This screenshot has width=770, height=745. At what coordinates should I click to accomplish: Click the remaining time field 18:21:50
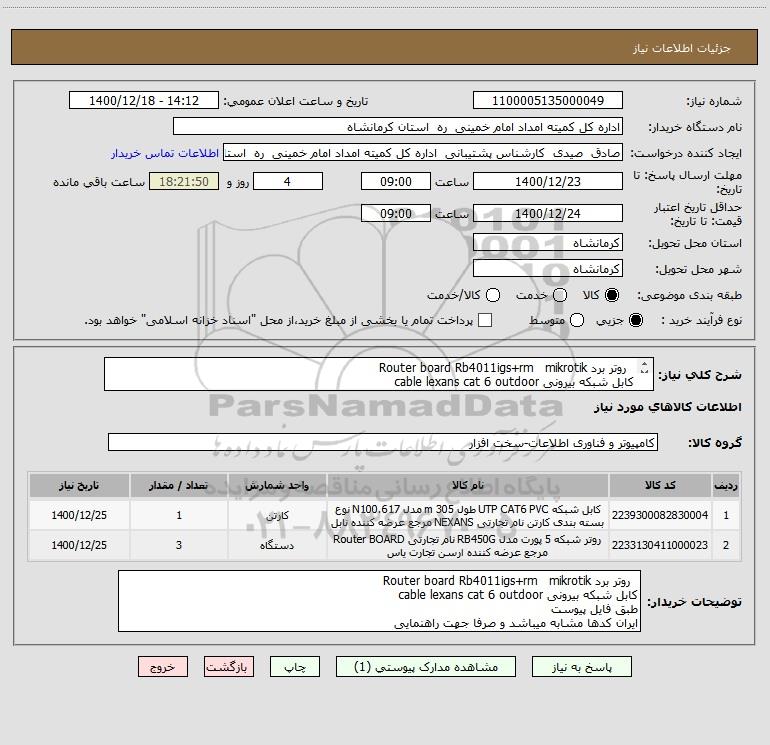click(x=184, y=181)
